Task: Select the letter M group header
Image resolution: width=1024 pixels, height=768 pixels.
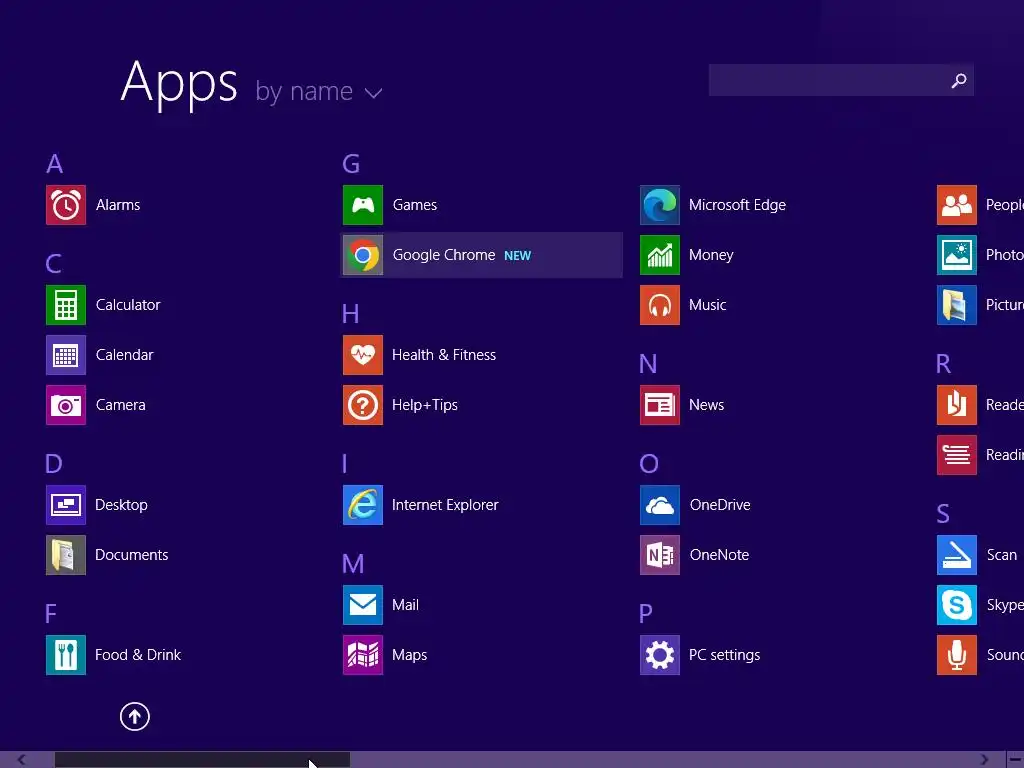Action: click(353, 564)
